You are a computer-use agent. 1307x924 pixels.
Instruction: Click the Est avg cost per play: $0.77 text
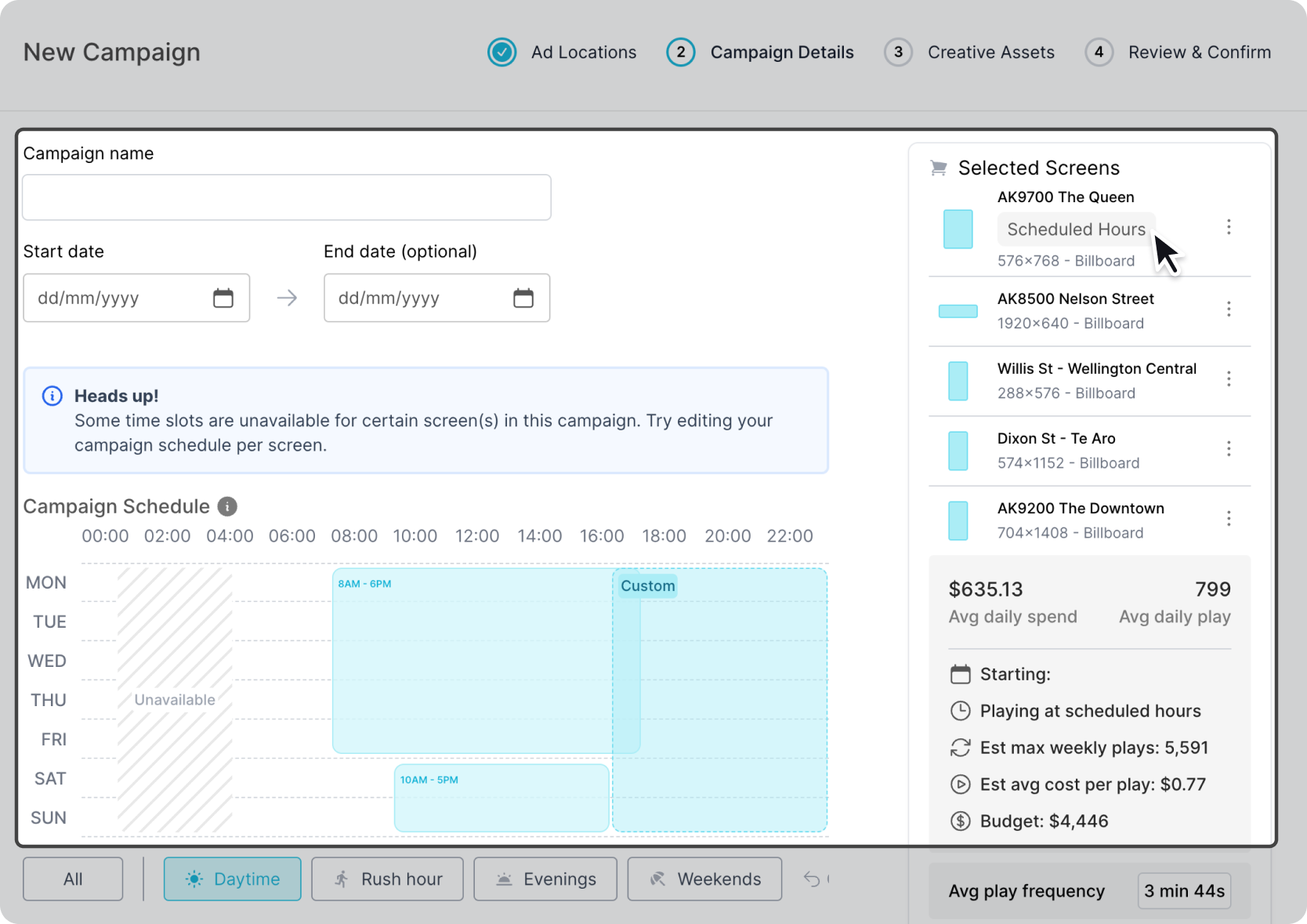pyautogui.click(x=1093, y=784)
